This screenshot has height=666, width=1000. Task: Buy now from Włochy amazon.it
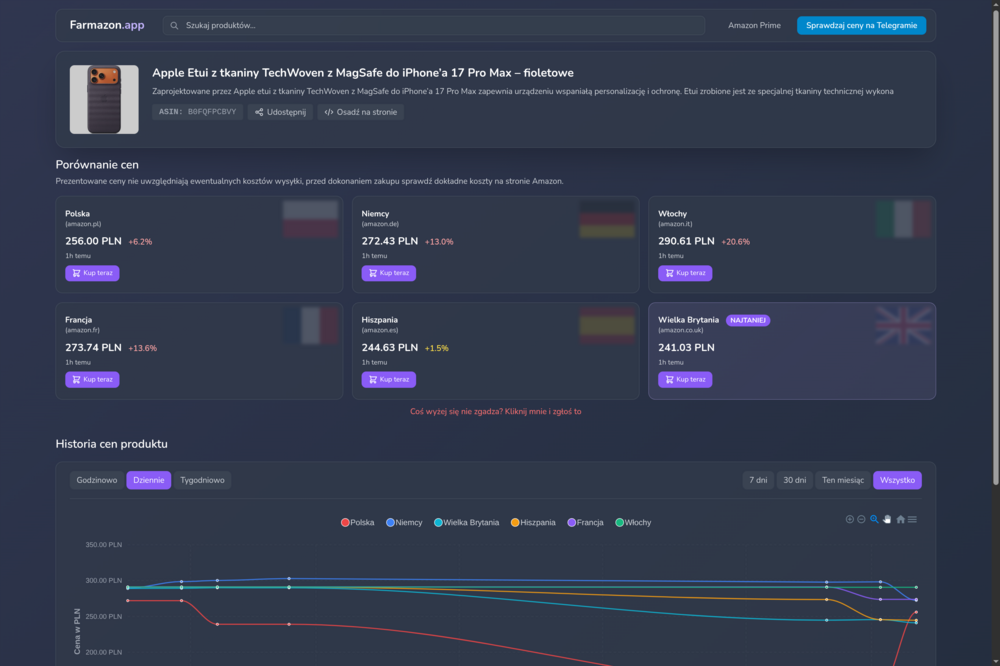pos(685,273)
